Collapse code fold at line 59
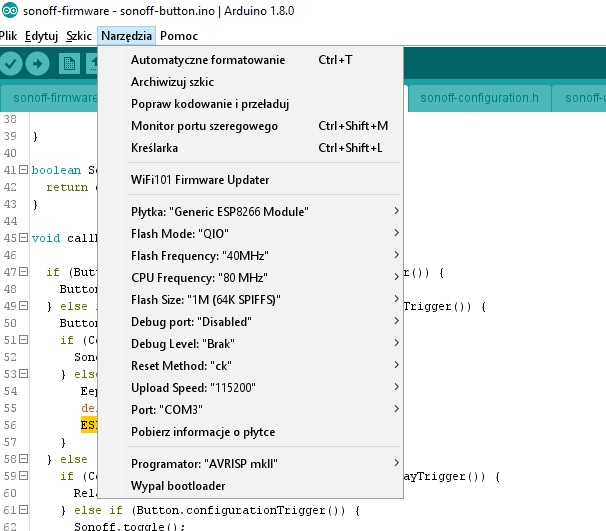The image size is (606, 531). click(24, 476)
